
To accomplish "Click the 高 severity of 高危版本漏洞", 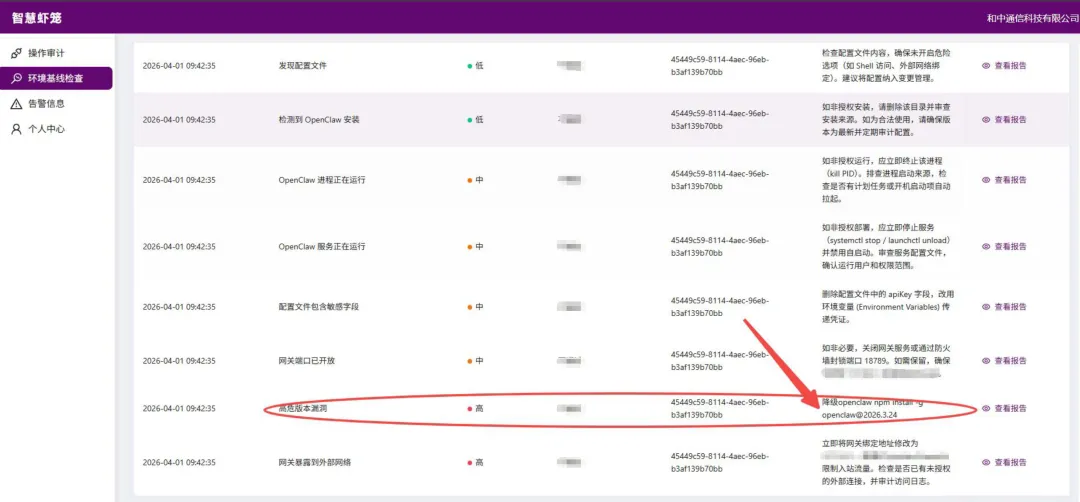I will pos(476,408).
